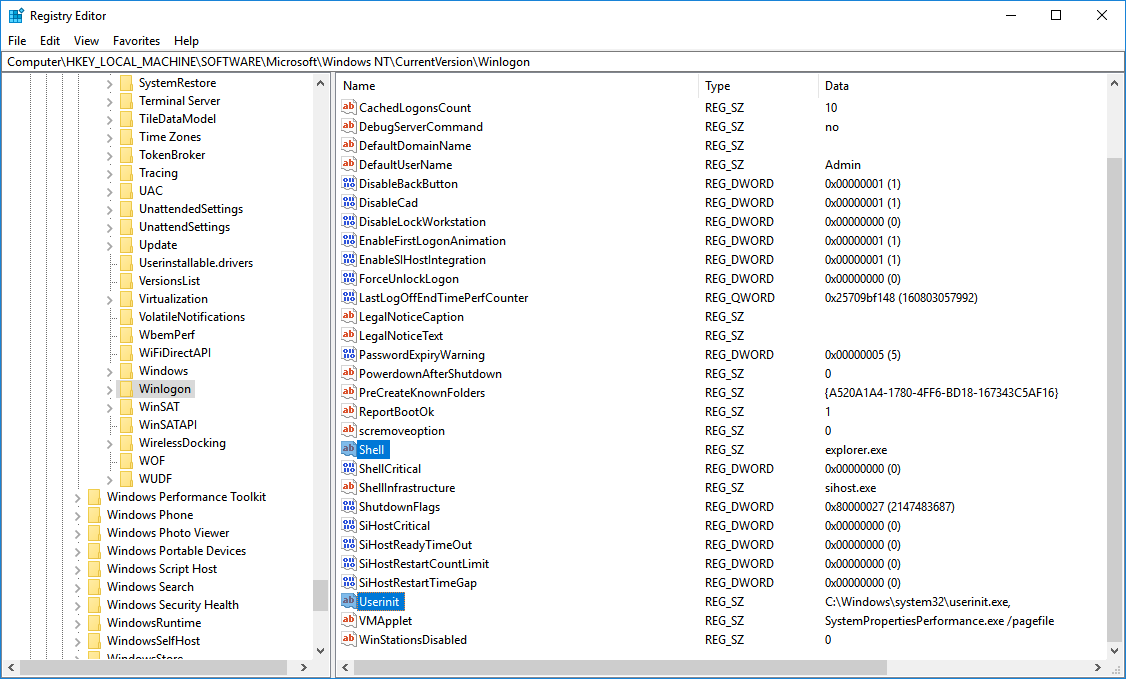Select the VMApplet value entry

pos(385,621)
